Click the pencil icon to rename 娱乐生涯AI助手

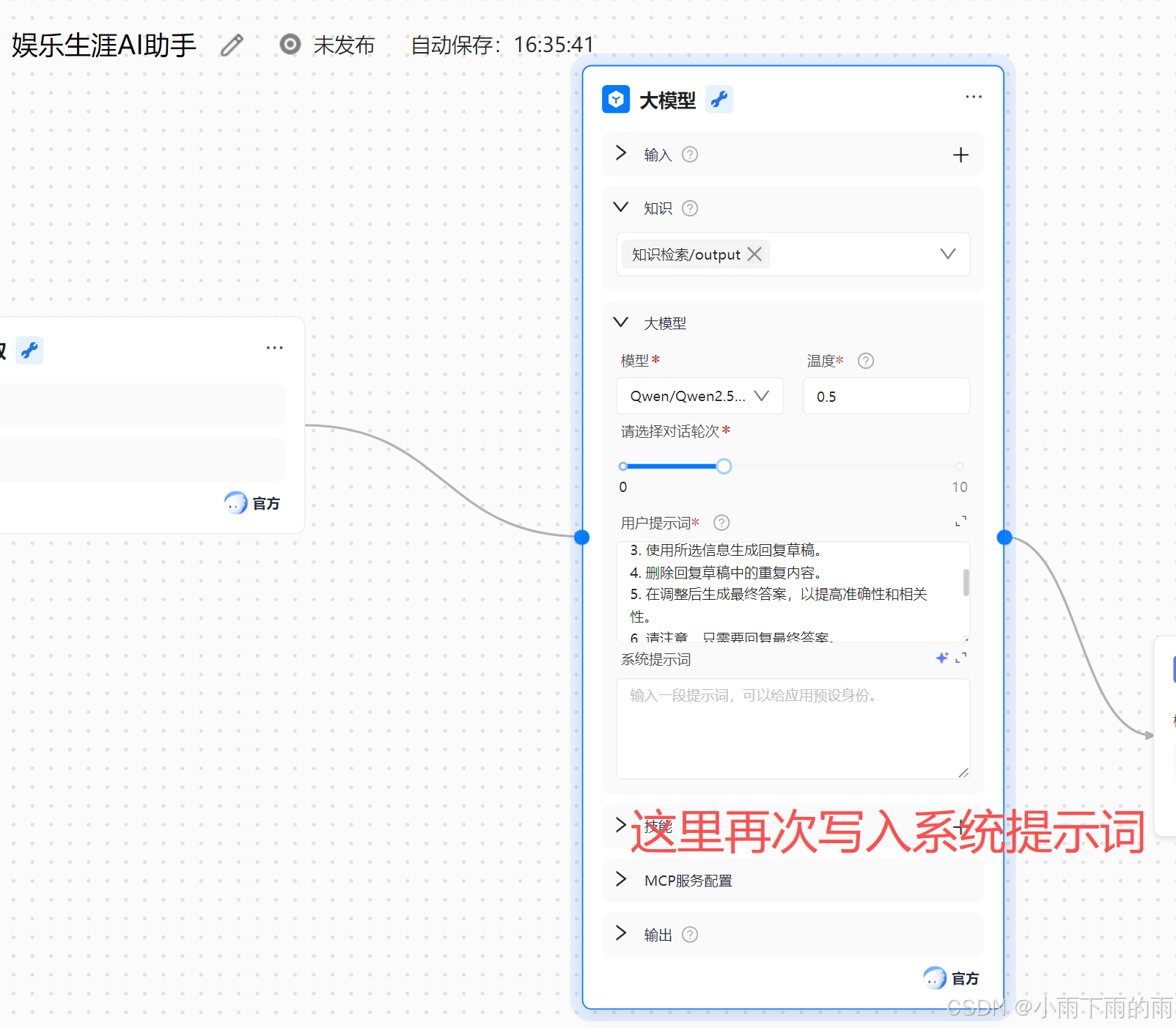[232, 45]
